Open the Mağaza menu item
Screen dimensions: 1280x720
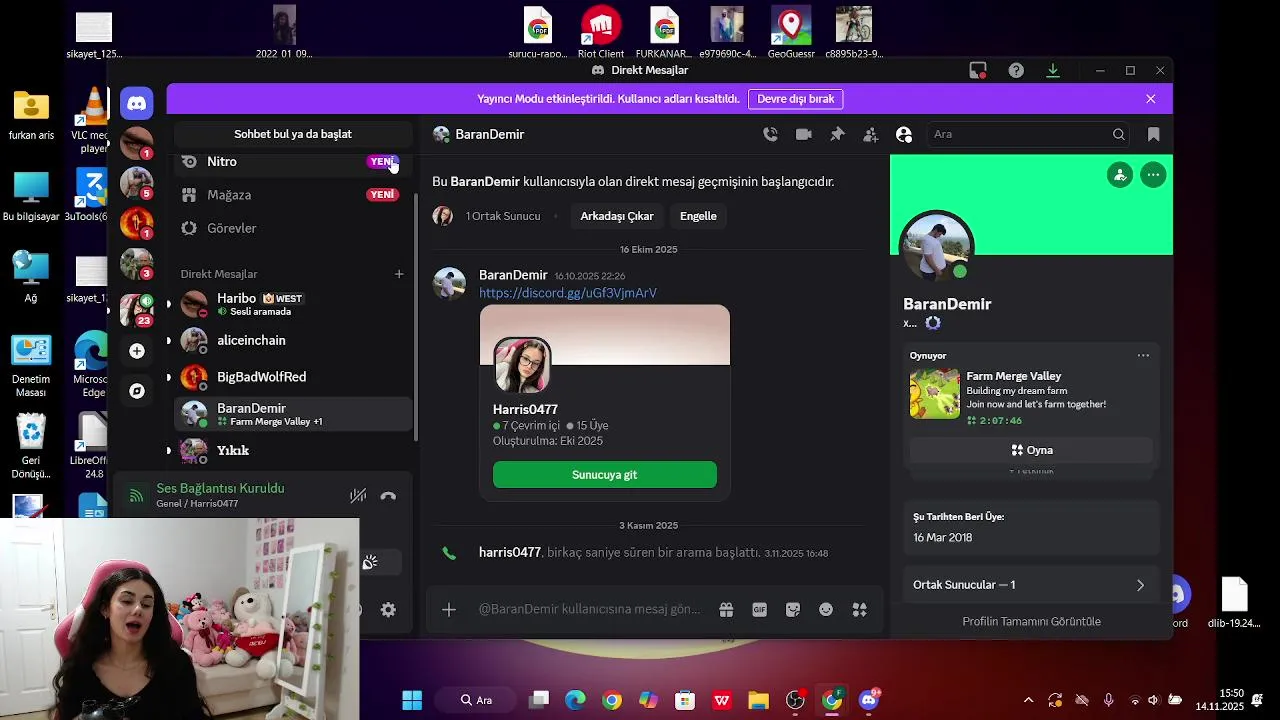tap(293, 195)
